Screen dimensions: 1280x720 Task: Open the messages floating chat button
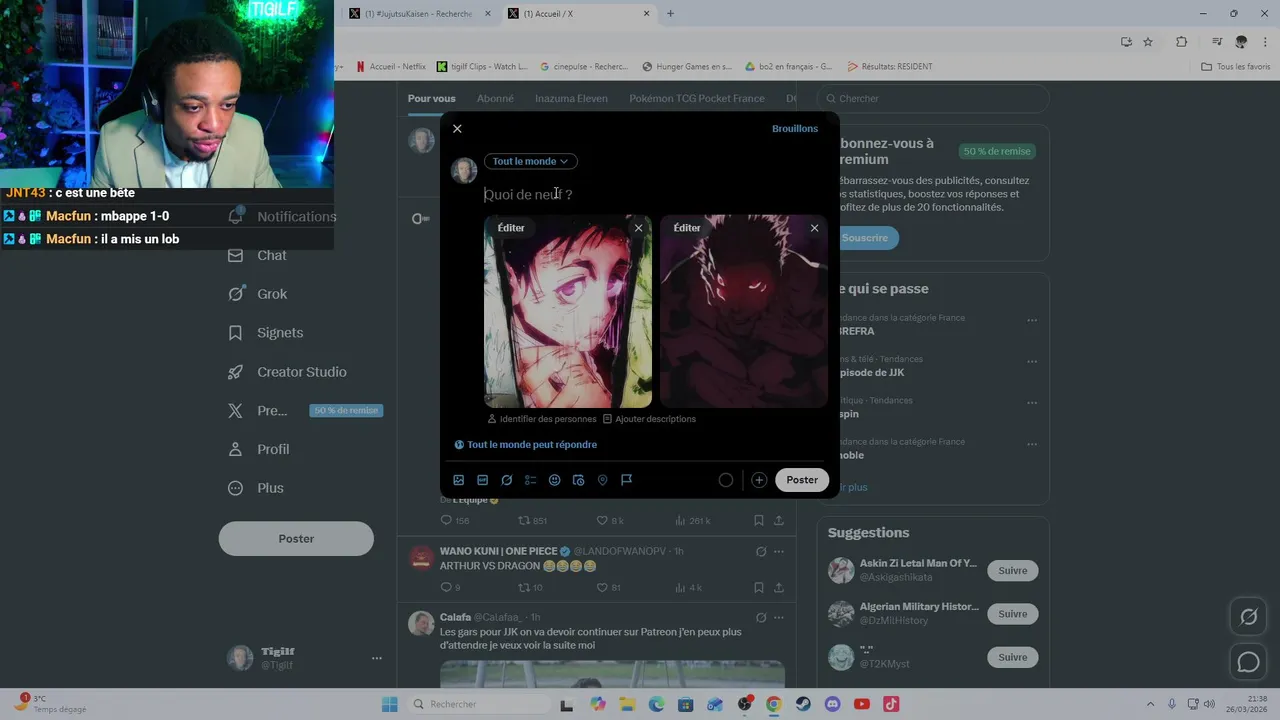point(1248,662)
